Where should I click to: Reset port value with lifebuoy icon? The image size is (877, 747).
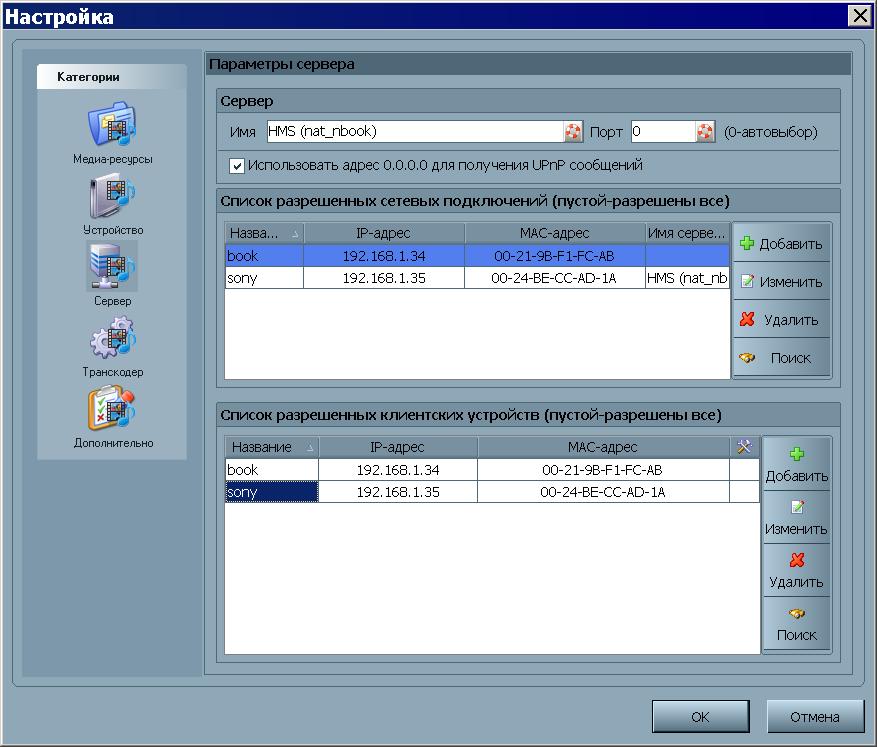(x=705, y=132)
